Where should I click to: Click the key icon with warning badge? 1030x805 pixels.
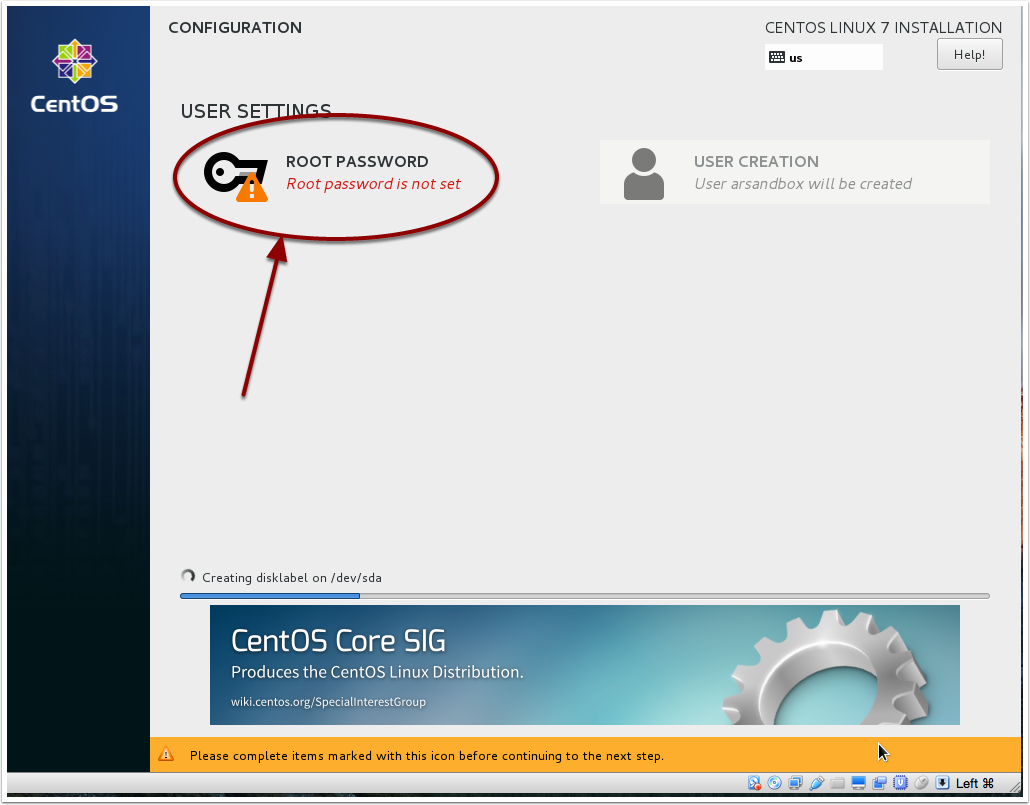pyautogui.click(x=236, y=176)
